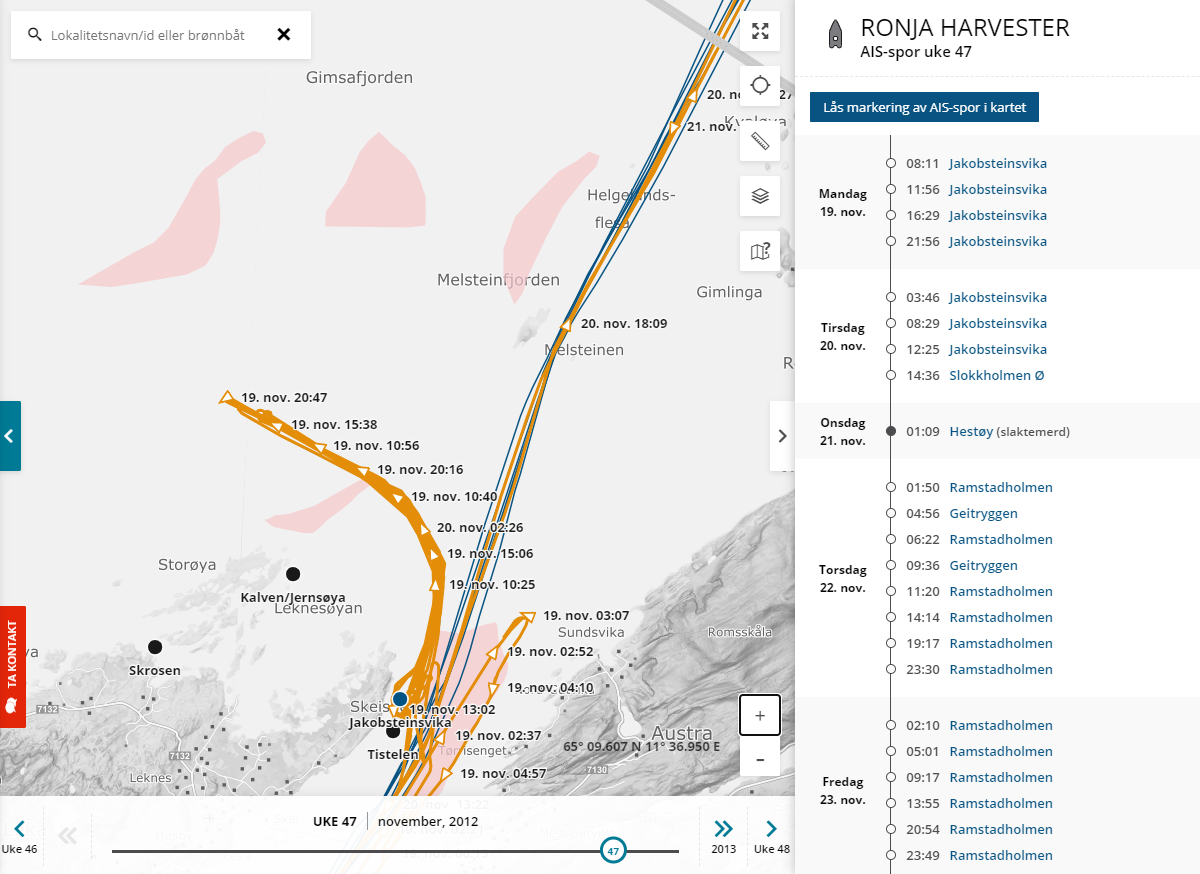Collapse the right info panel arrow

(x=782, y=436)
